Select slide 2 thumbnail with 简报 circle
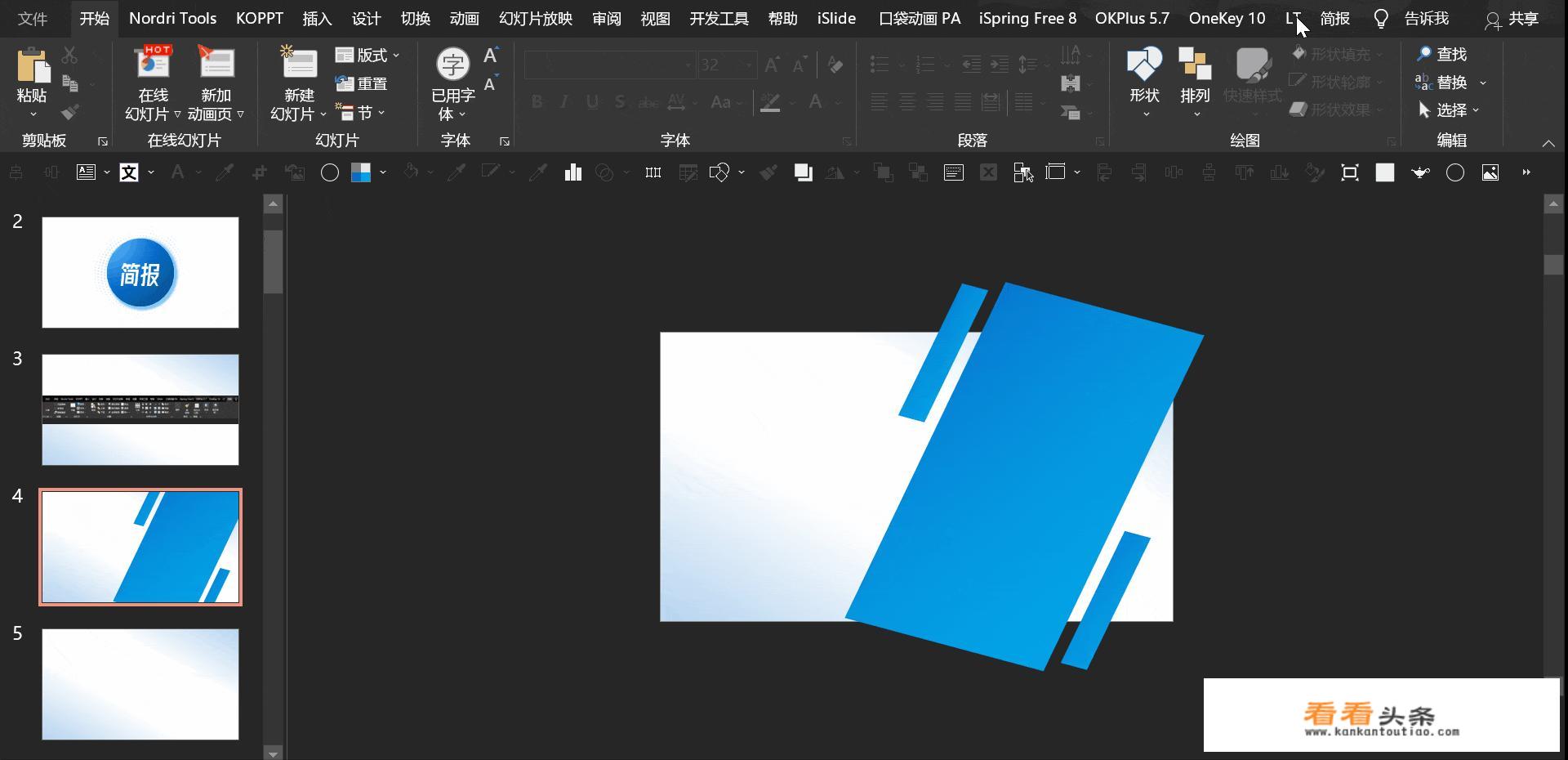 point(140,272)
